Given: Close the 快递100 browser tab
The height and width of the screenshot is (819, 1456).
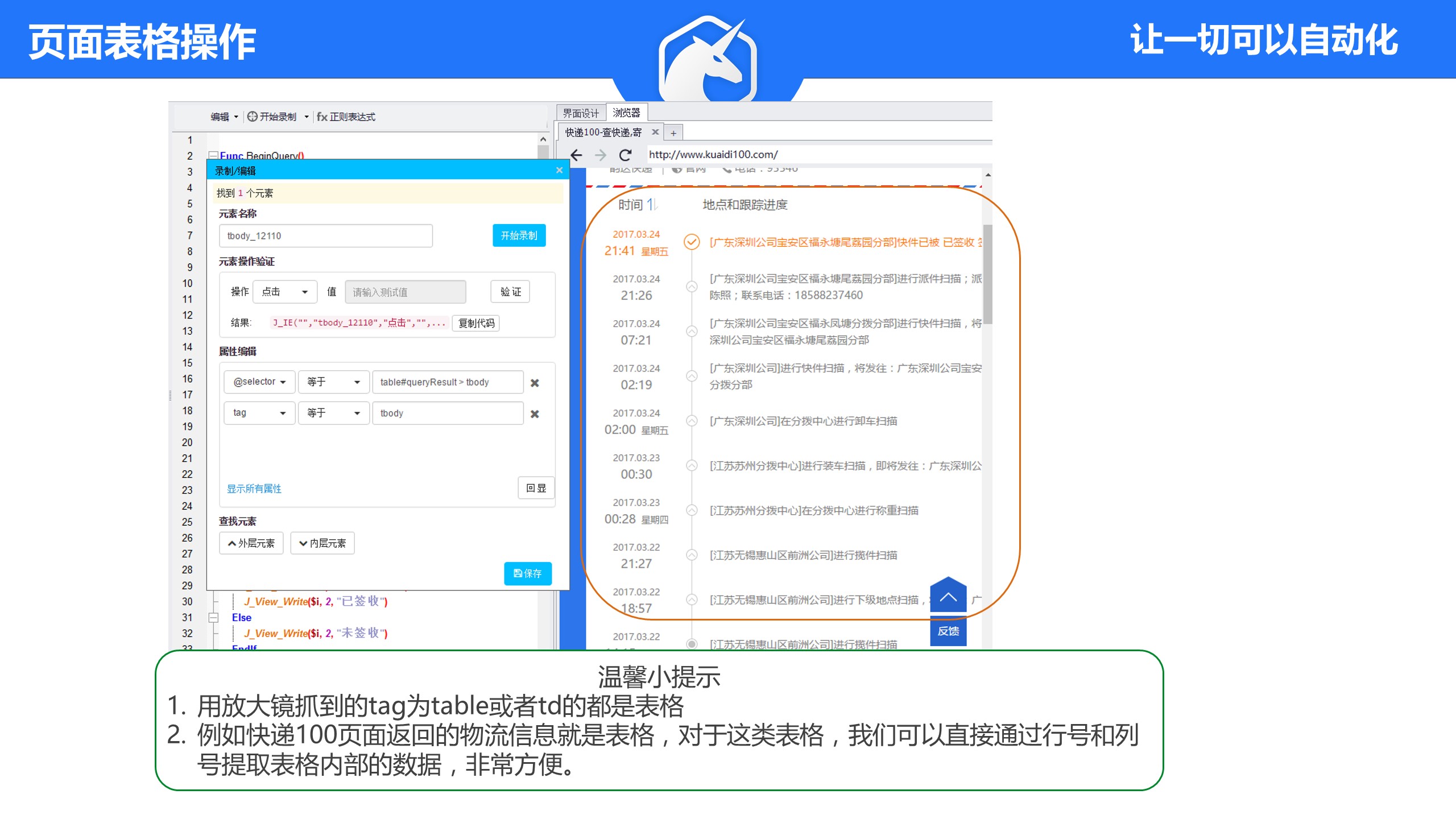Looking at the screenshot, I should pos(655,132).
